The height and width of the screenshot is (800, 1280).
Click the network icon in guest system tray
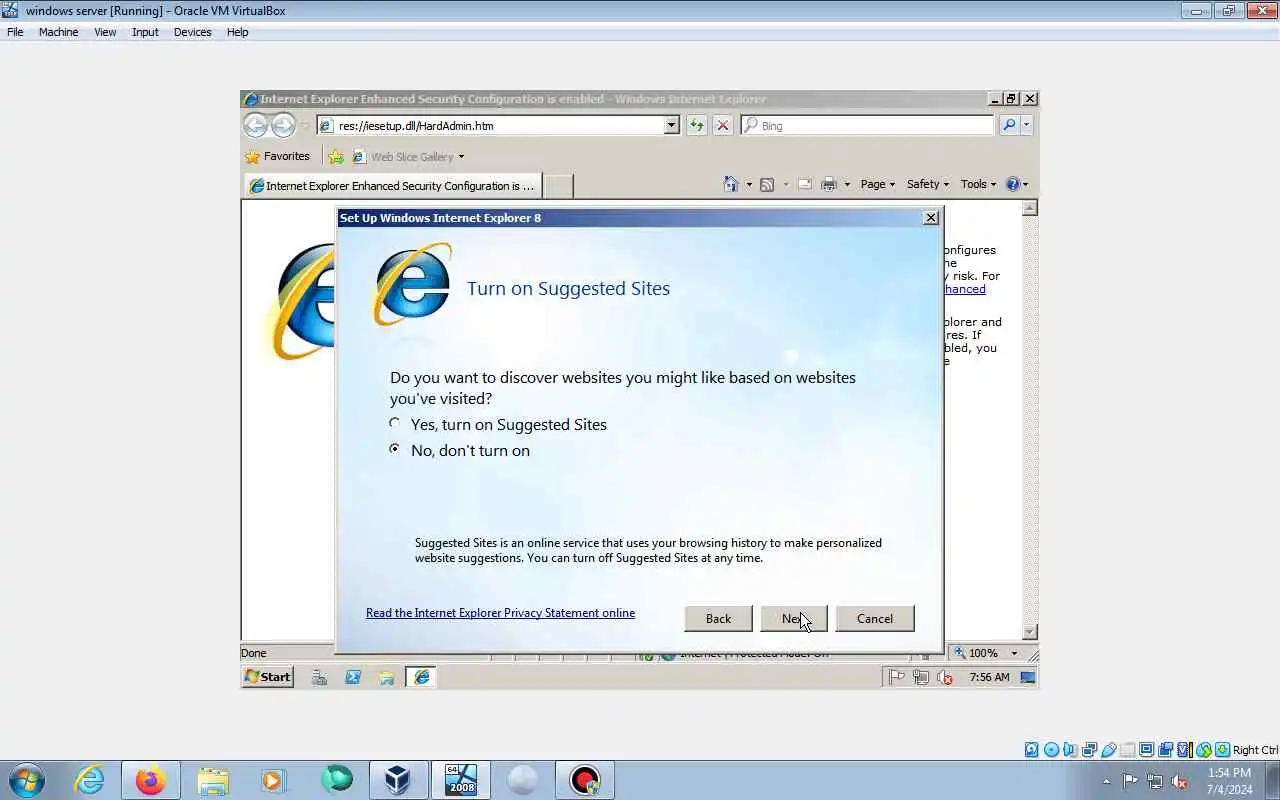click(x=922, y=677)
